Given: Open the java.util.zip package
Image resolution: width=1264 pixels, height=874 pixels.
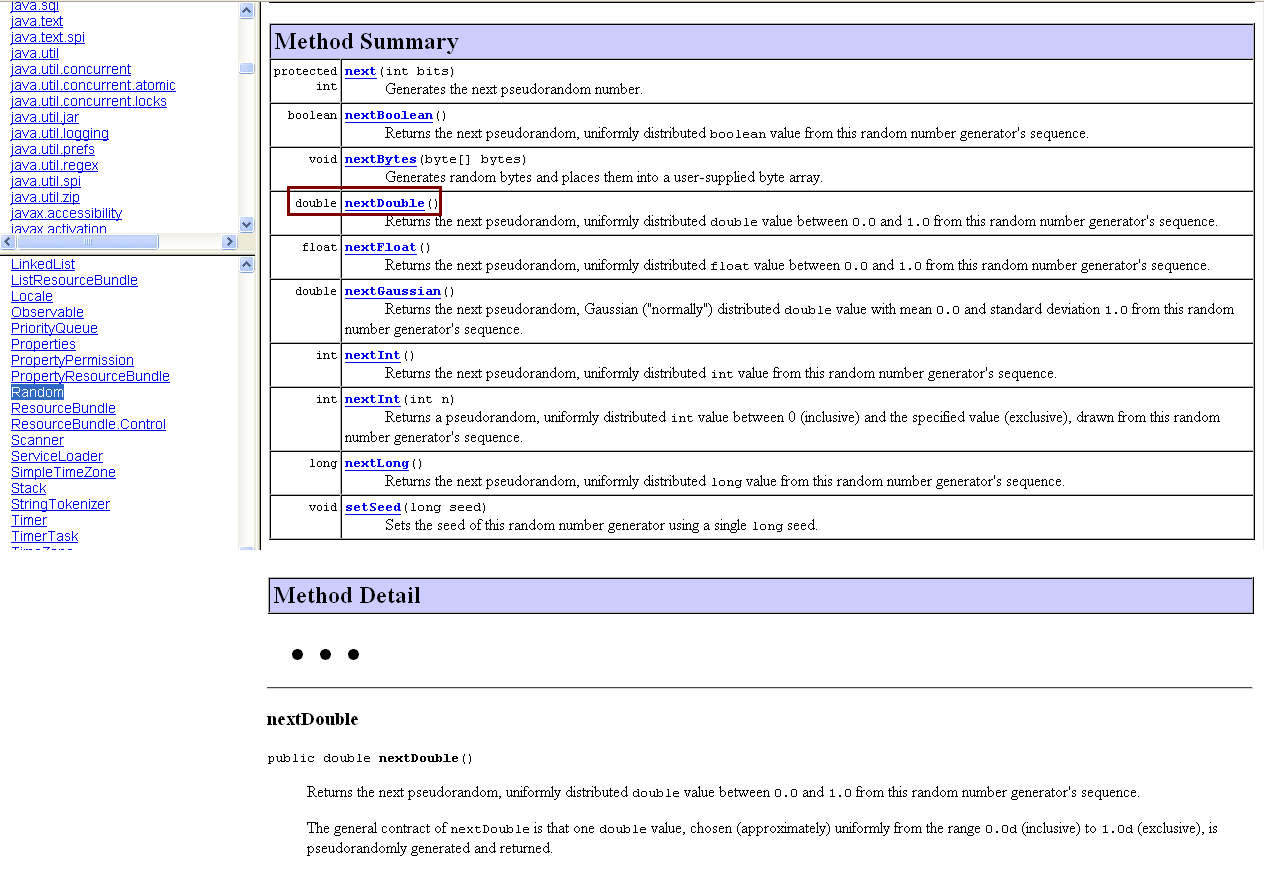Looking at the screenshot, I should point(45,197).
